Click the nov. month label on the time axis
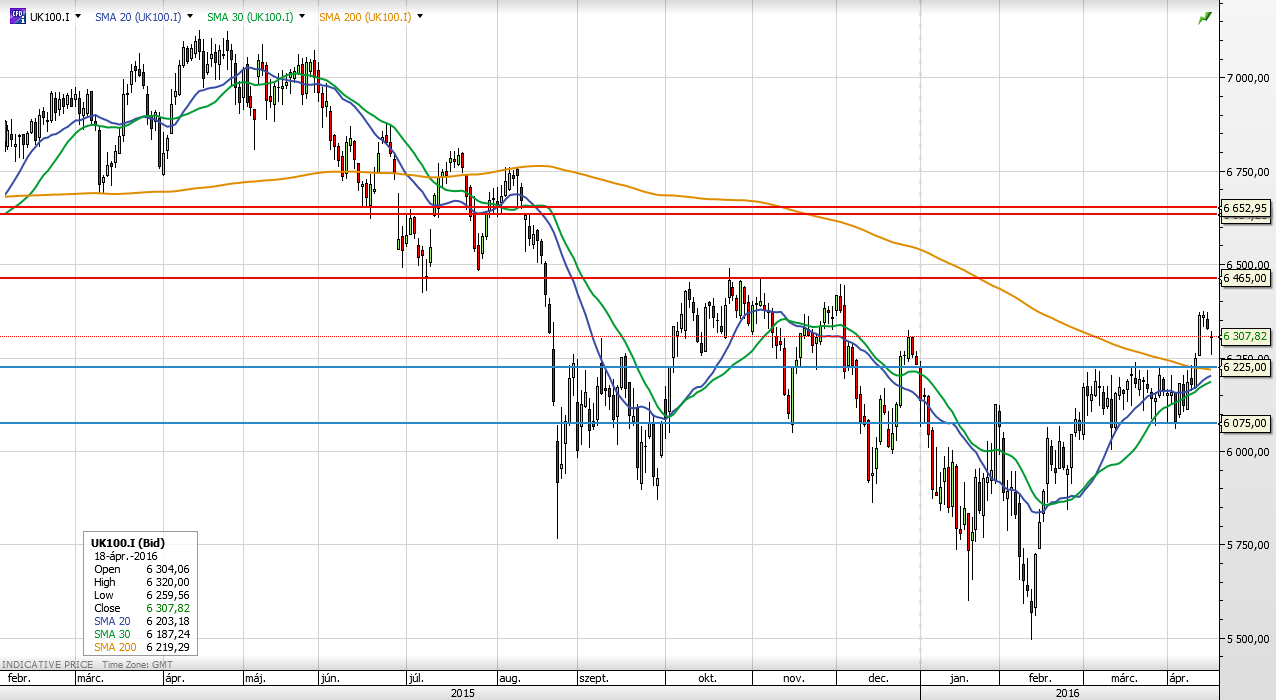Viewport: 1276px width, 700px height. click(x=794, y=678)
